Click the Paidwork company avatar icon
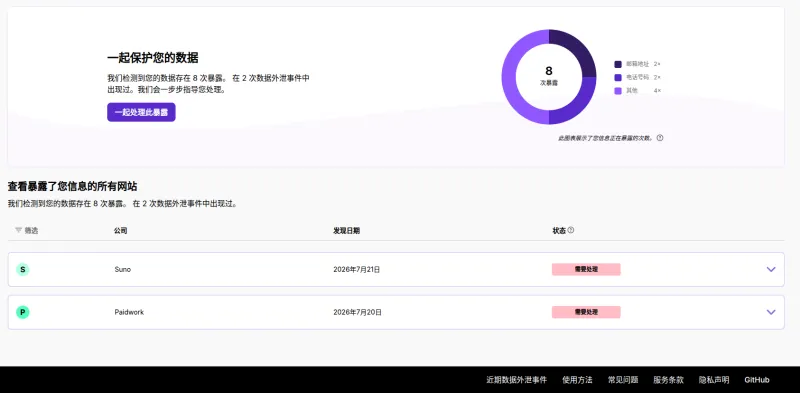The width and height of the screenshot is (800, 393). [22, 312]
